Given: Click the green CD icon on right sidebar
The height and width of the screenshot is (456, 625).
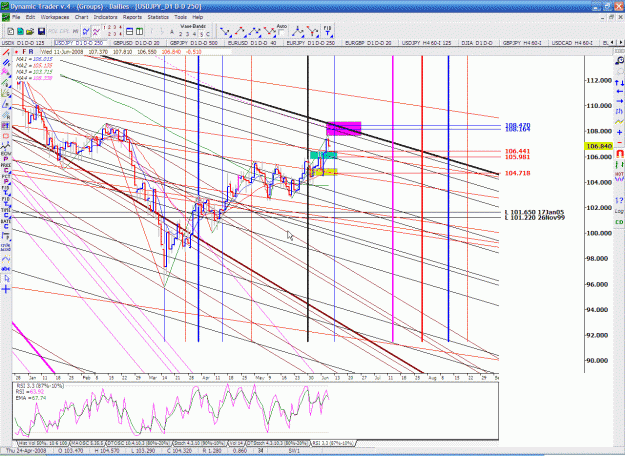Looking at the screenshot, I should (619, 222).
